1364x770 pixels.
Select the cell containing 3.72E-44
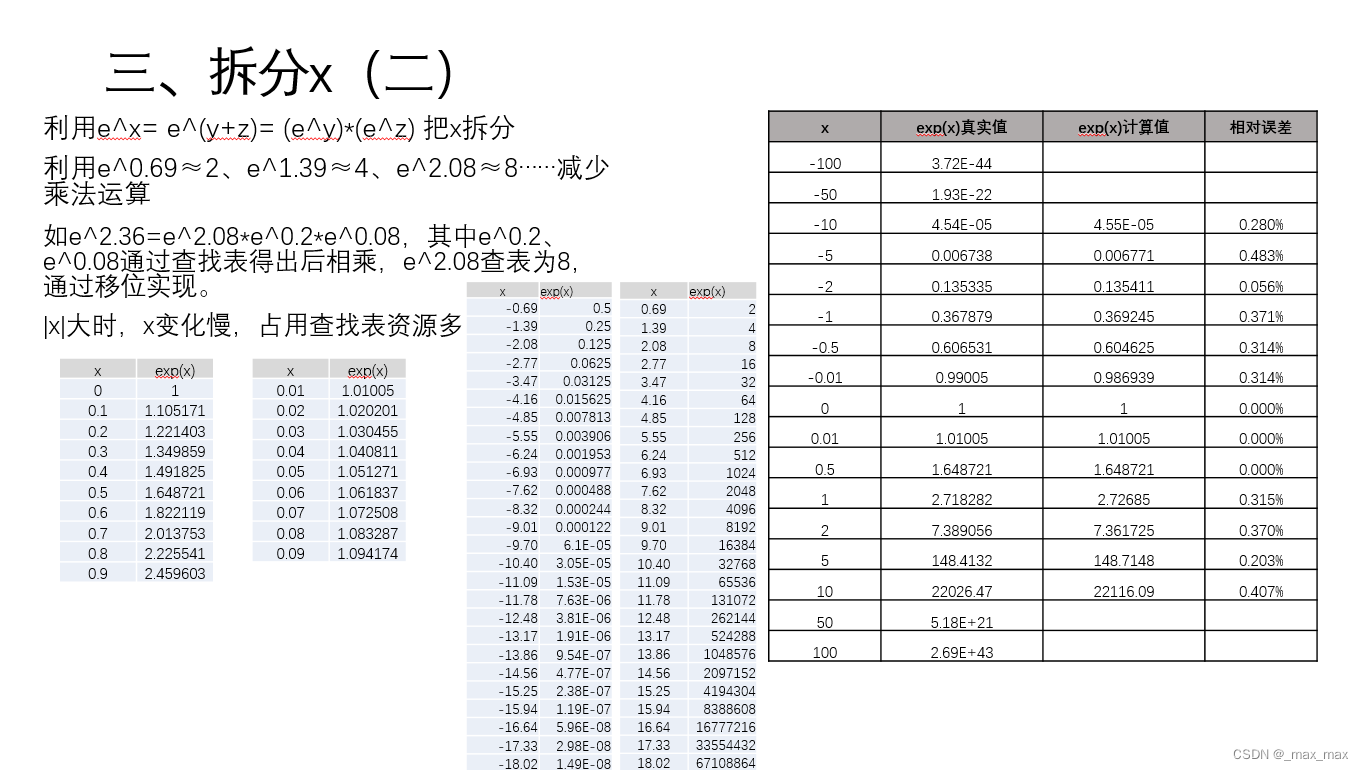(961, 163)
